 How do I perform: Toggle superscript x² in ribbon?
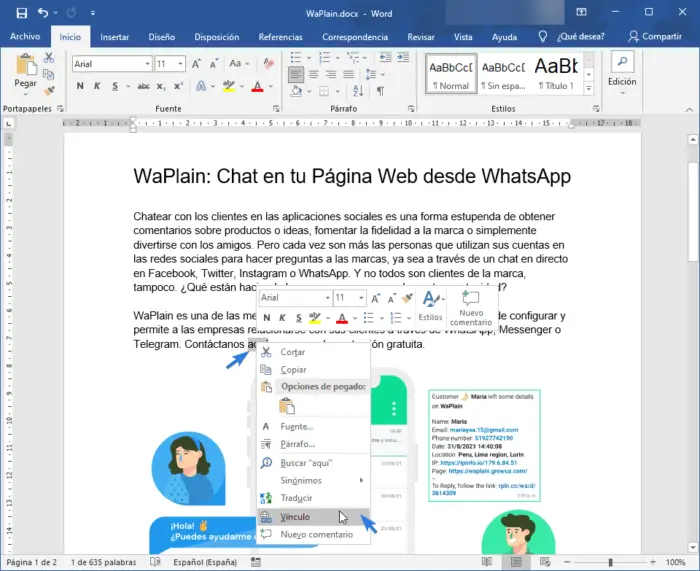(179, 86)
